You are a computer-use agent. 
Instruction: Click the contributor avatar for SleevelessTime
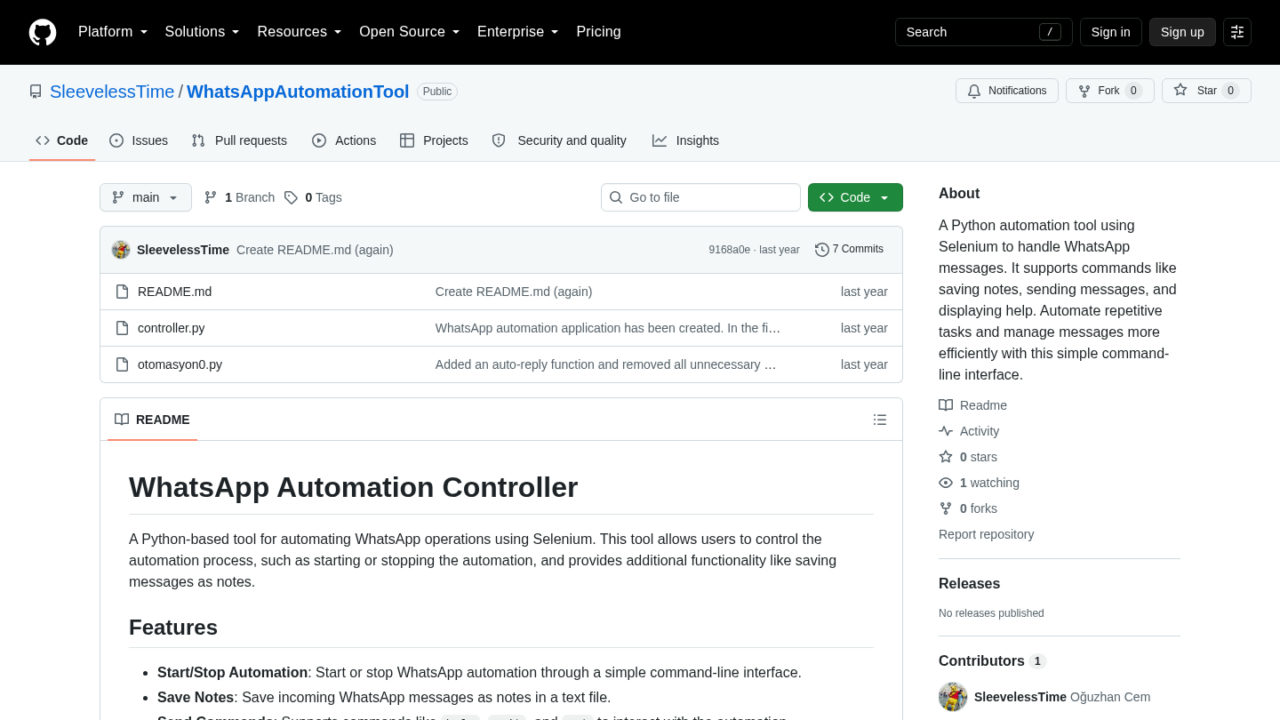point(953,697)
